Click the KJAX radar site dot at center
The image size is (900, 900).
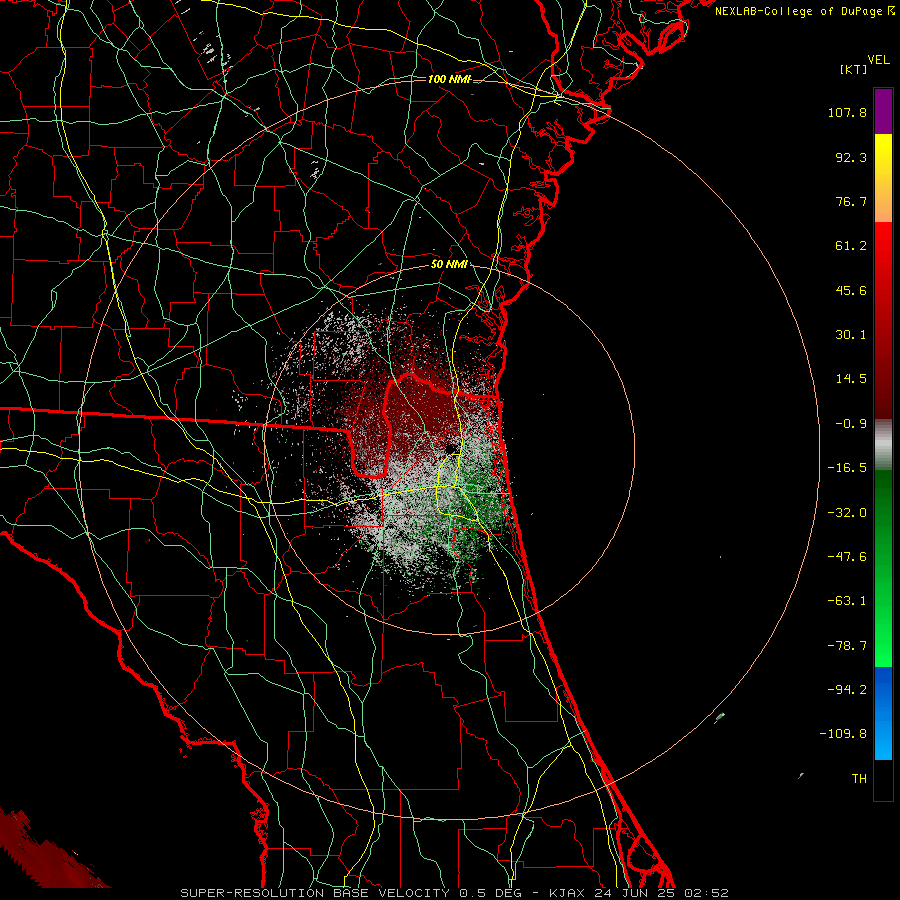tap(451, 447)
